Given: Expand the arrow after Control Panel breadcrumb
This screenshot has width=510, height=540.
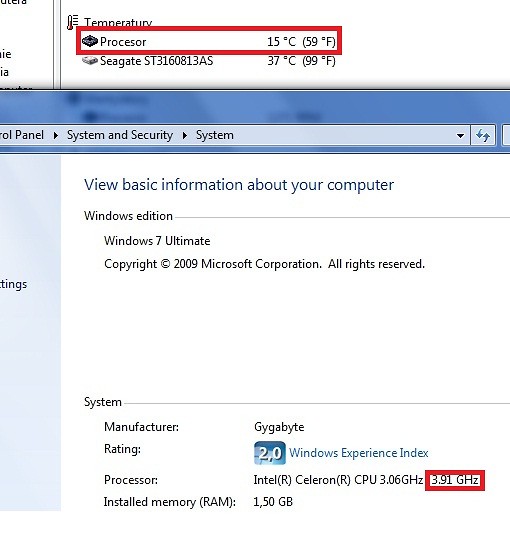Looking at the screenshot, I should pyautogui.click(x=55, y=135).
